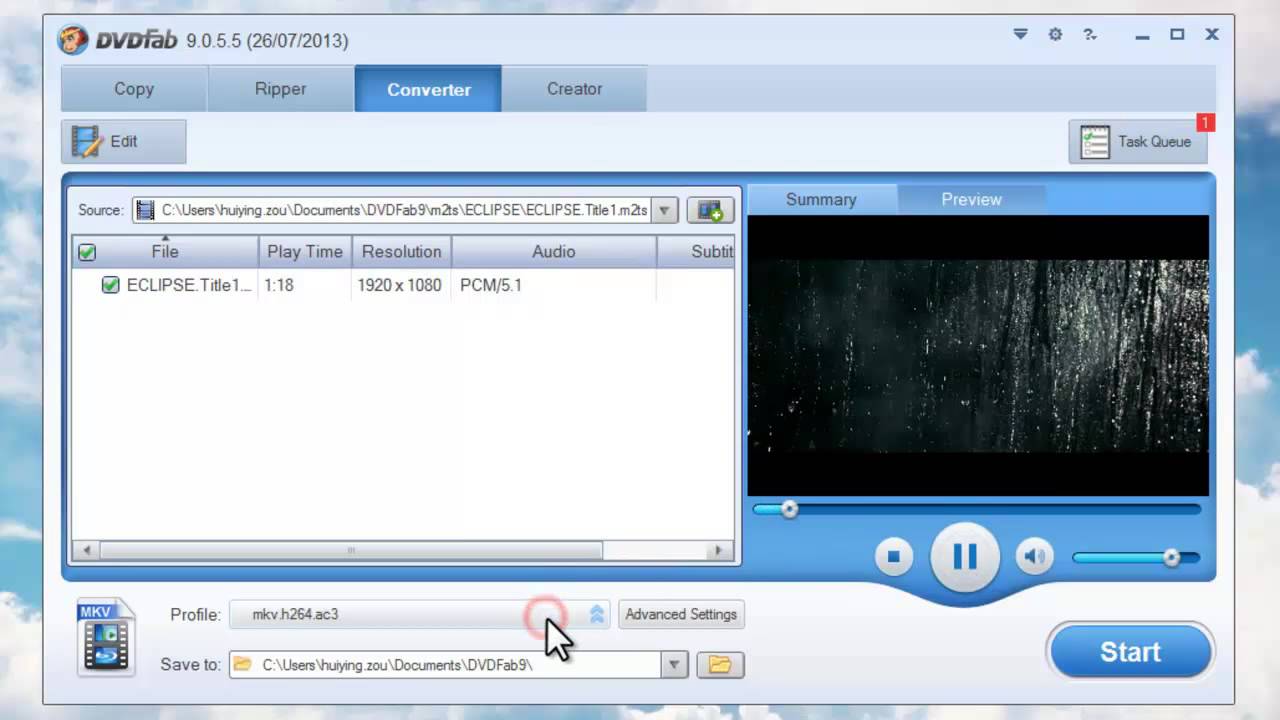Stop the preview playback

click(894, 557)
